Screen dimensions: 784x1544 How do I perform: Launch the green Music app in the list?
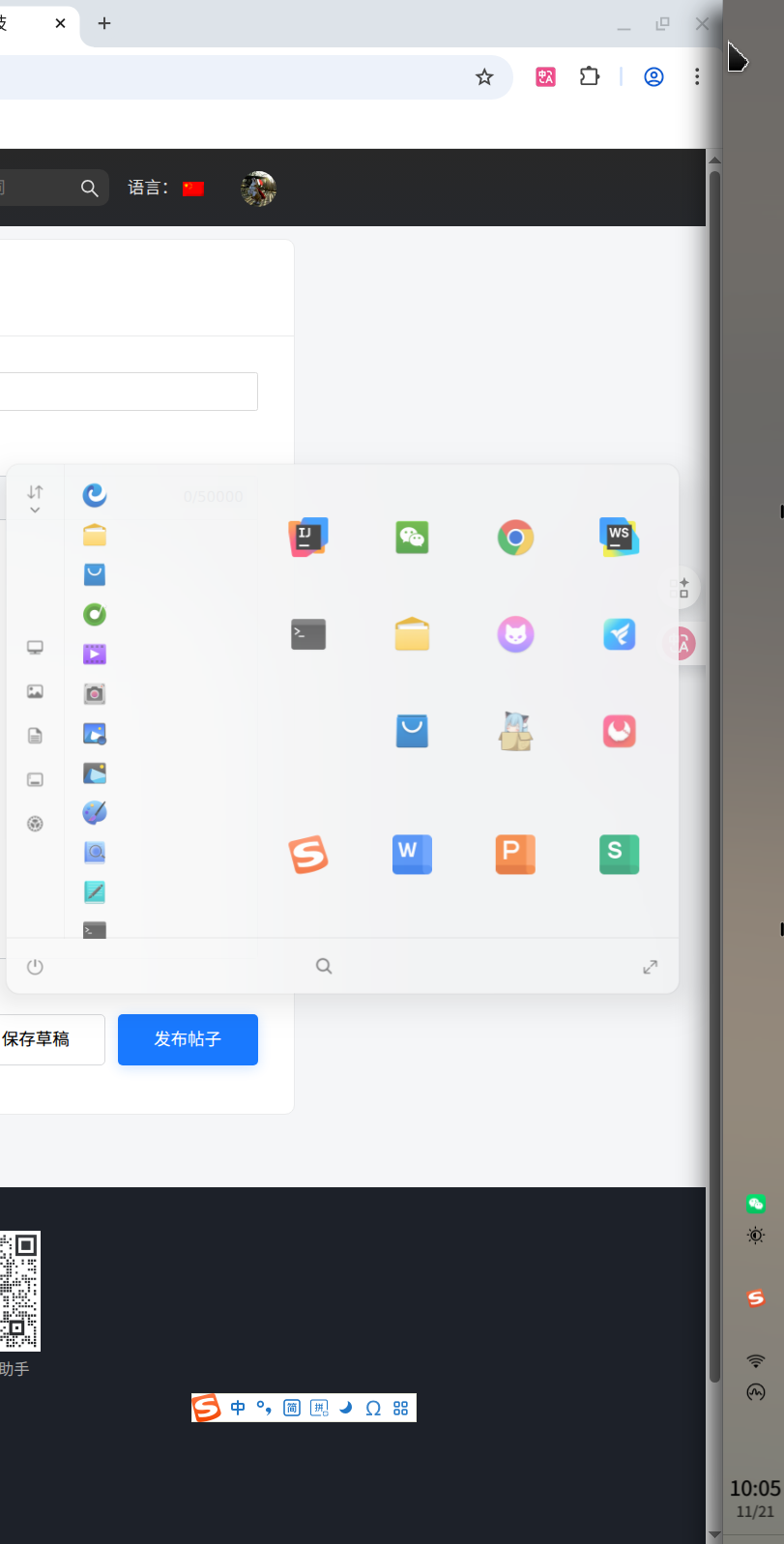95,614
